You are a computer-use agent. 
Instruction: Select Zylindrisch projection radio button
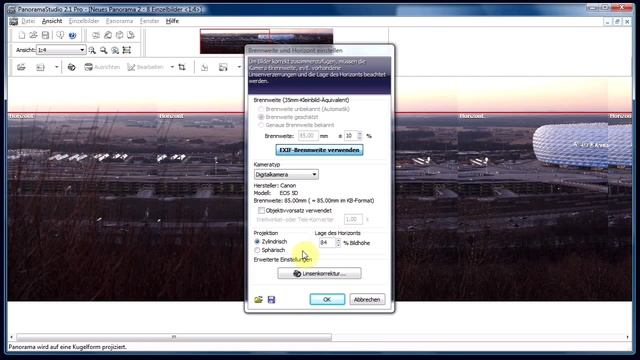(x=257, y=242)
